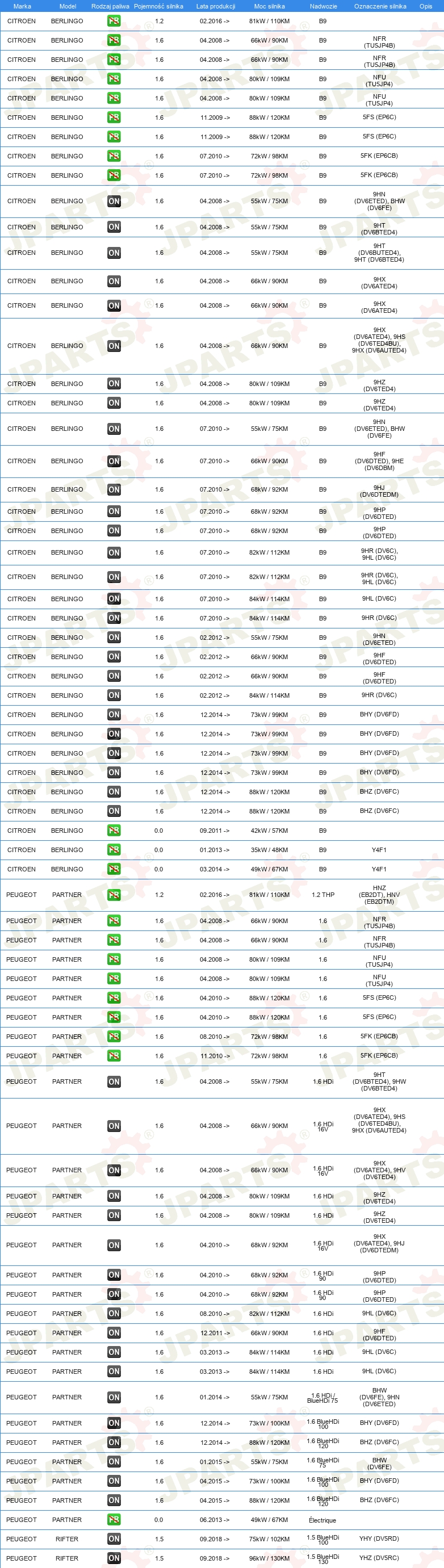Click the 'Électrique' body cell
Viewport: 444px width, 1568px height.
click(323, 1520)
